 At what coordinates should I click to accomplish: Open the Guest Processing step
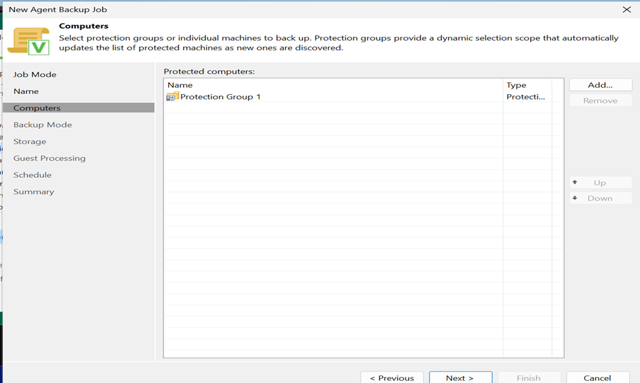pyautogui.click(x=49, y=158)
